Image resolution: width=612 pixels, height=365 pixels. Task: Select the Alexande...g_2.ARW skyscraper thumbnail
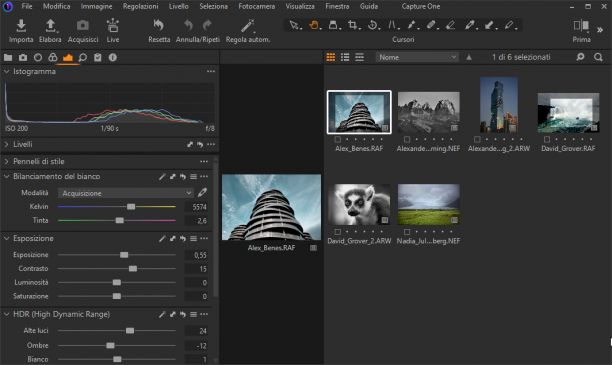pos(499,105)
